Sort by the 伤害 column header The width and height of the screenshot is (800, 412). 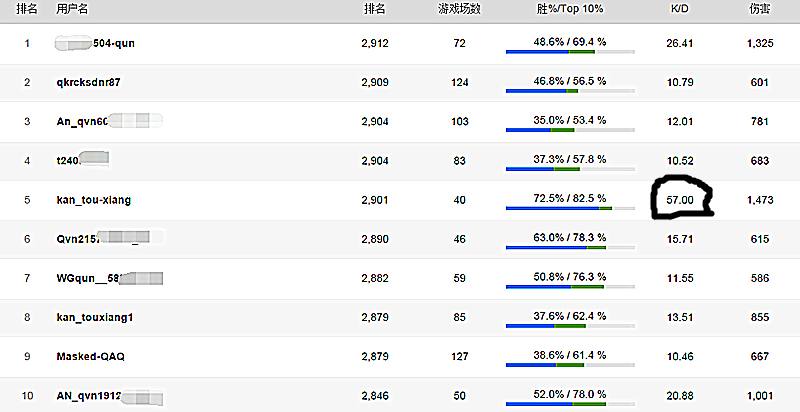pyautogui.click(x=760, y=9)
